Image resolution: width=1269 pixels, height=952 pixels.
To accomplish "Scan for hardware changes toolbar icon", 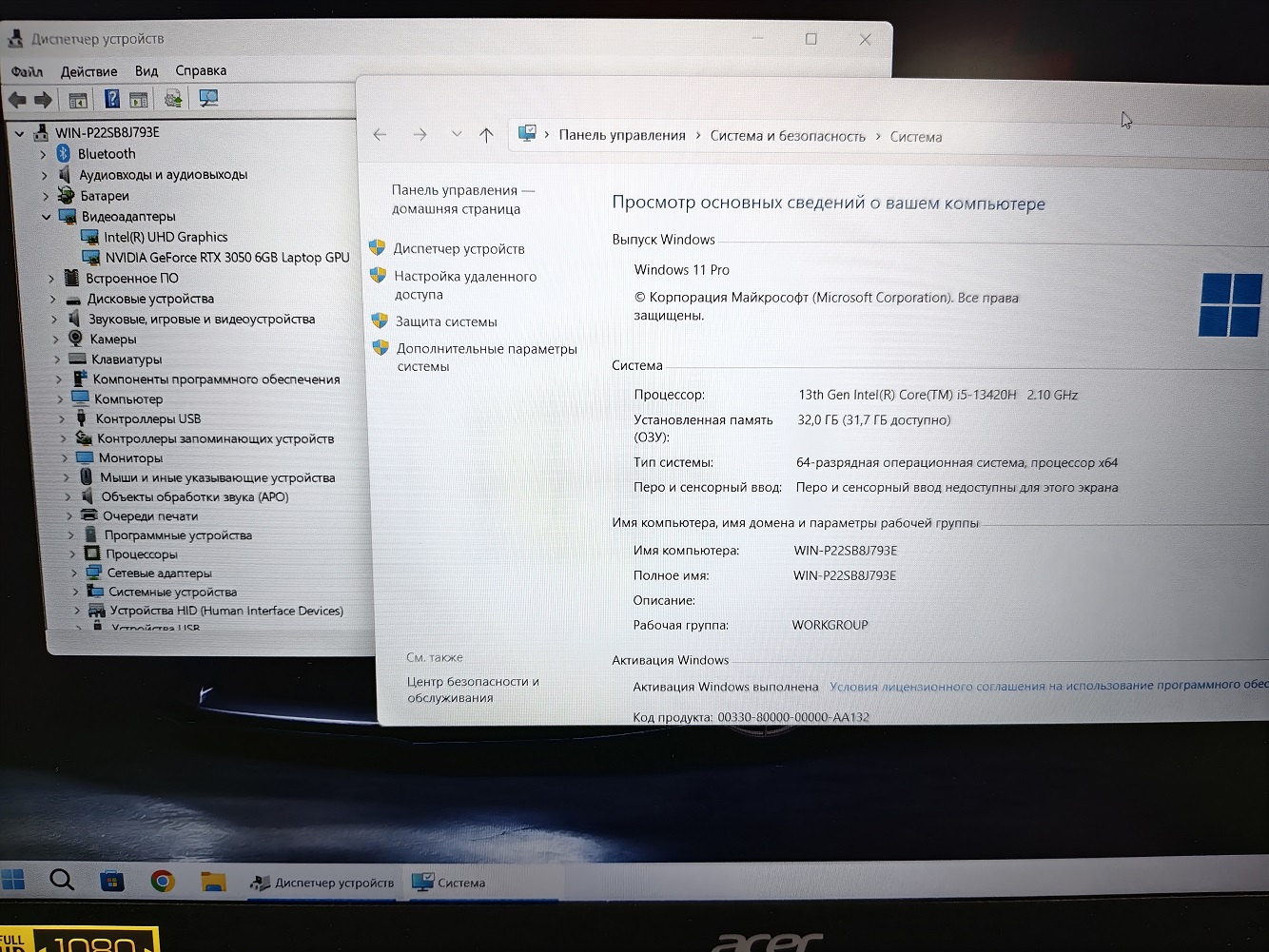I will (208, 98).
